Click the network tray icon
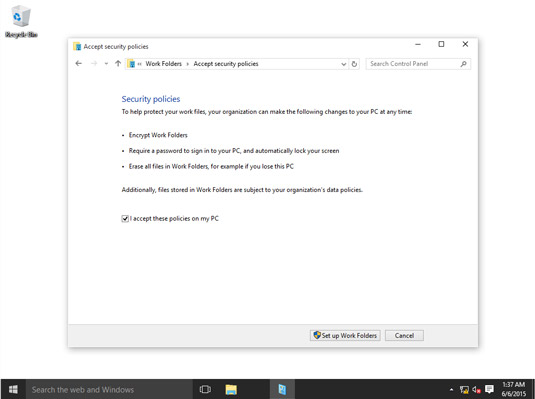This screenshot has width=535, height=399. [464, 389]
